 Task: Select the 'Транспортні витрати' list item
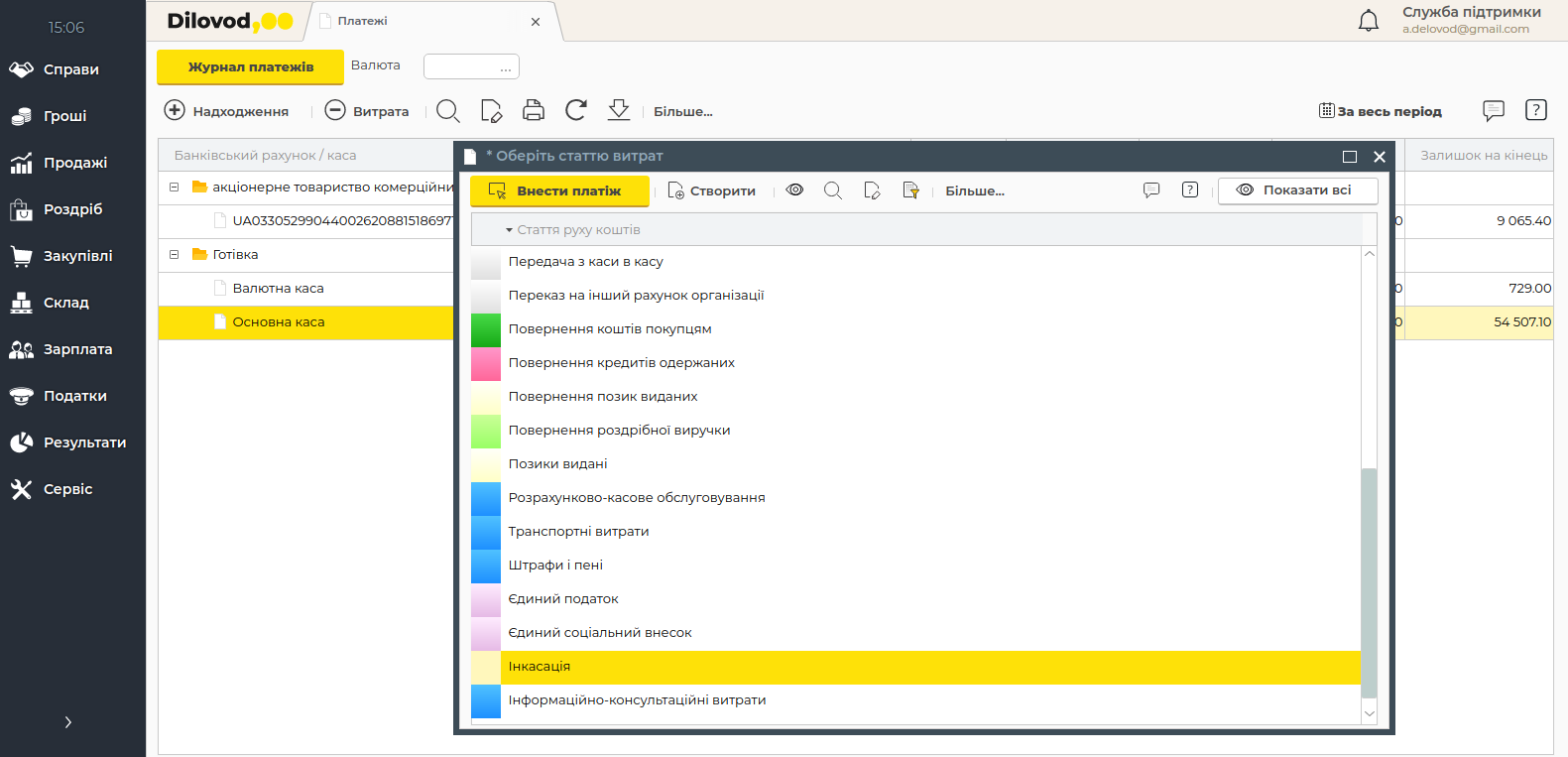point(578,532)
